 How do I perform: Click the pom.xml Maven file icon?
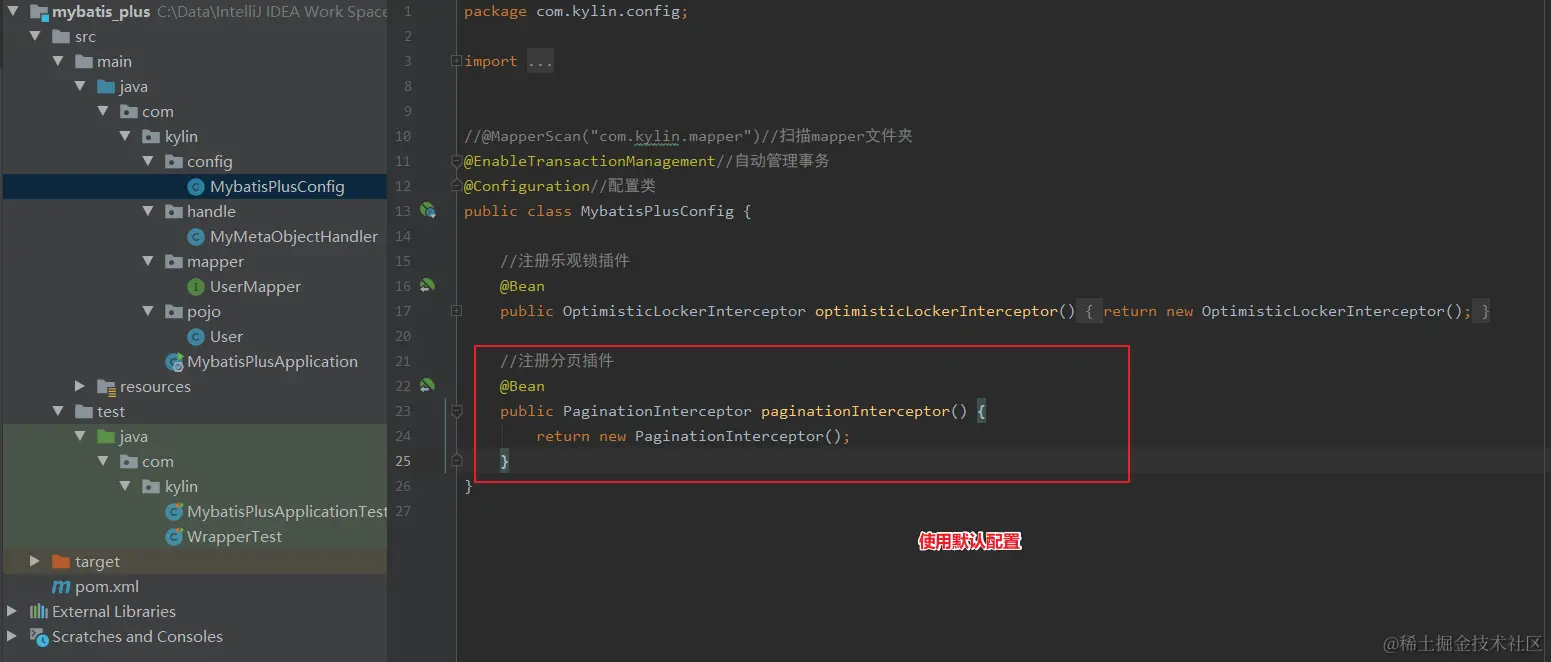pyautogui.click(x=61, y=587)
